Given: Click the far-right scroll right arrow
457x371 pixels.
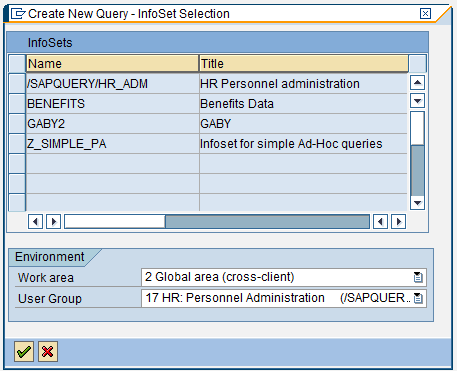Looking at the screenshot, I should click(x=398, y=221).
